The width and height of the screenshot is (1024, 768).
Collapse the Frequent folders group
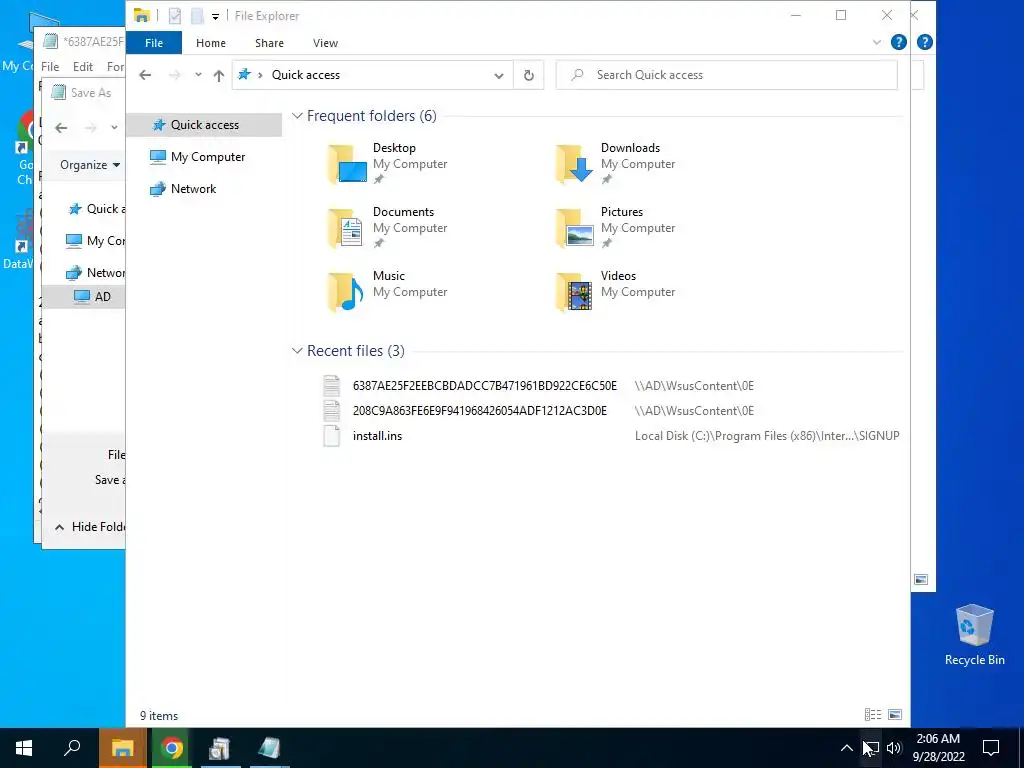coord(297,116)
